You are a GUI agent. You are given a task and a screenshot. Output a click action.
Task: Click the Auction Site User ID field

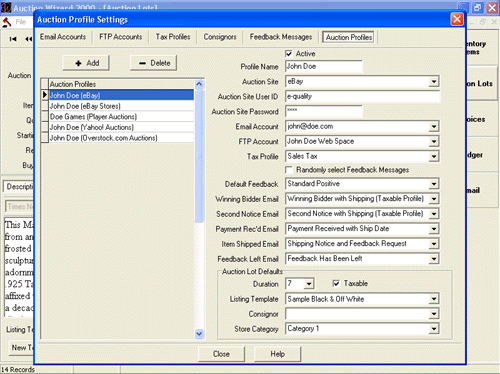pyautogui.click(x=362, y=96)
